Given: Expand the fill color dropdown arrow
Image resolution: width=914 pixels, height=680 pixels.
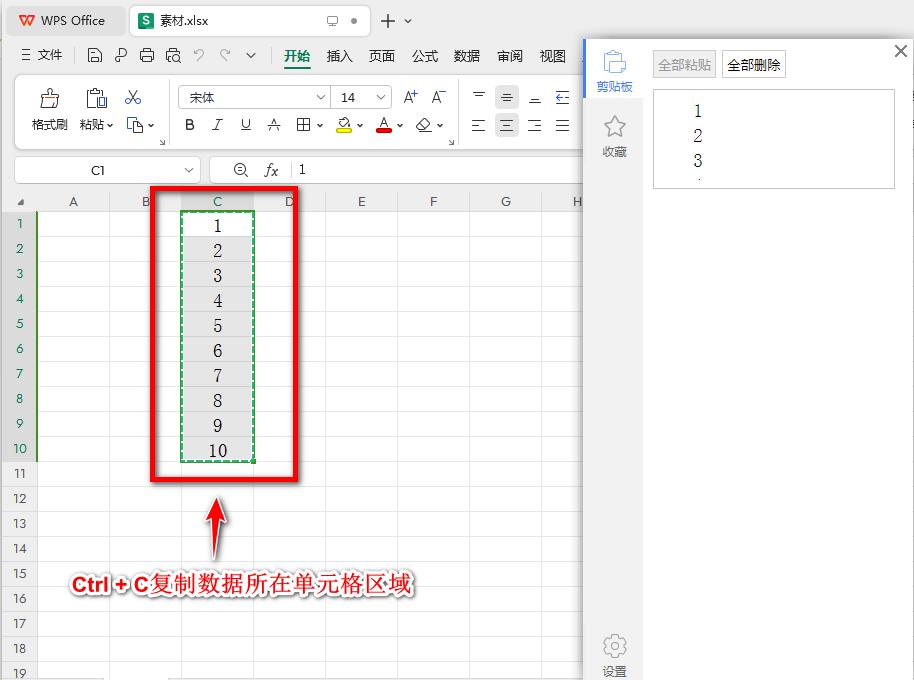Looking at the screenshot, I should point(360,125).
